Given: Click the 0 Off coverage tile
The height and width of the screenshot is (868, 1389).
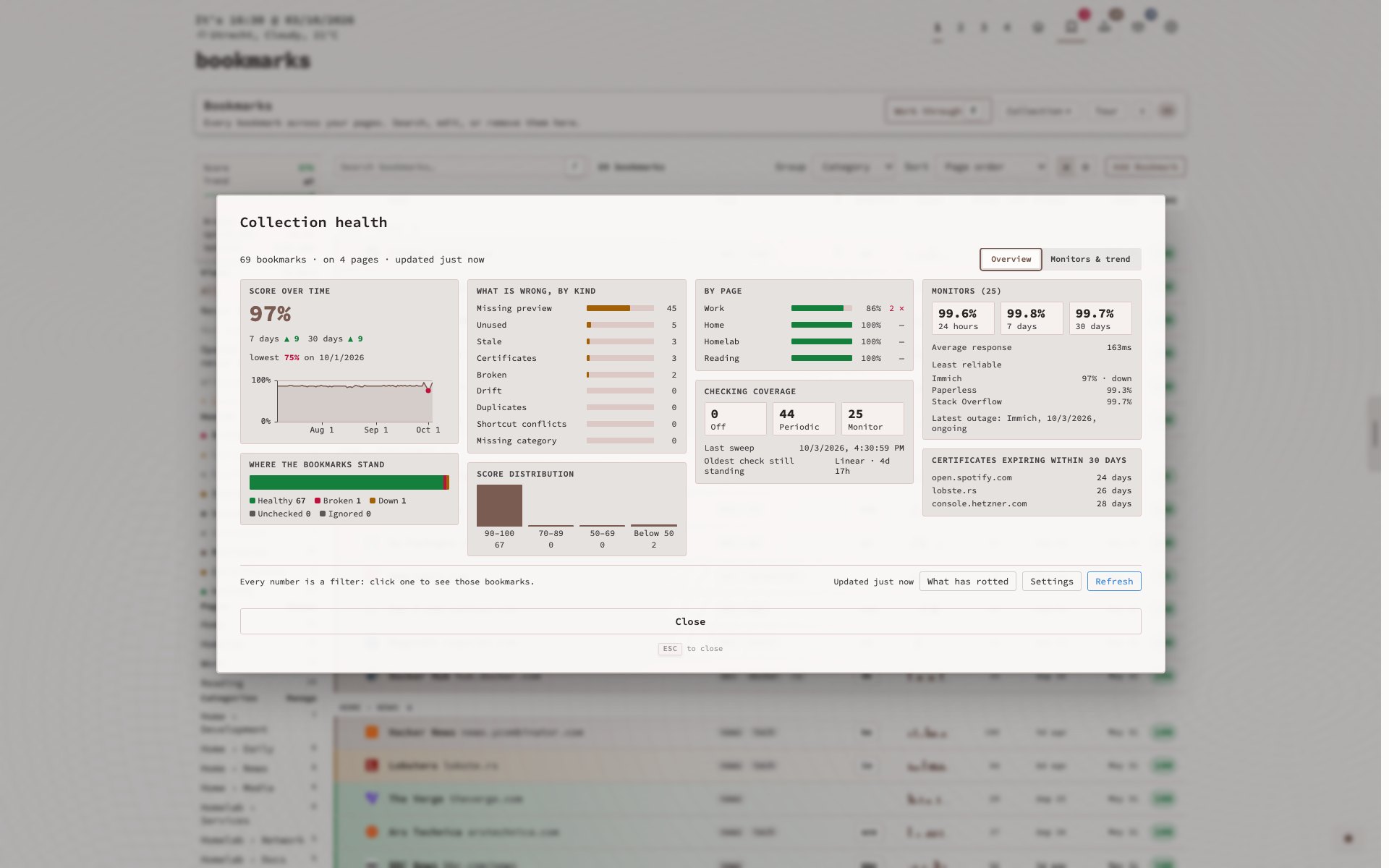Looking at the screenshot, I should (x=735, y=419).
